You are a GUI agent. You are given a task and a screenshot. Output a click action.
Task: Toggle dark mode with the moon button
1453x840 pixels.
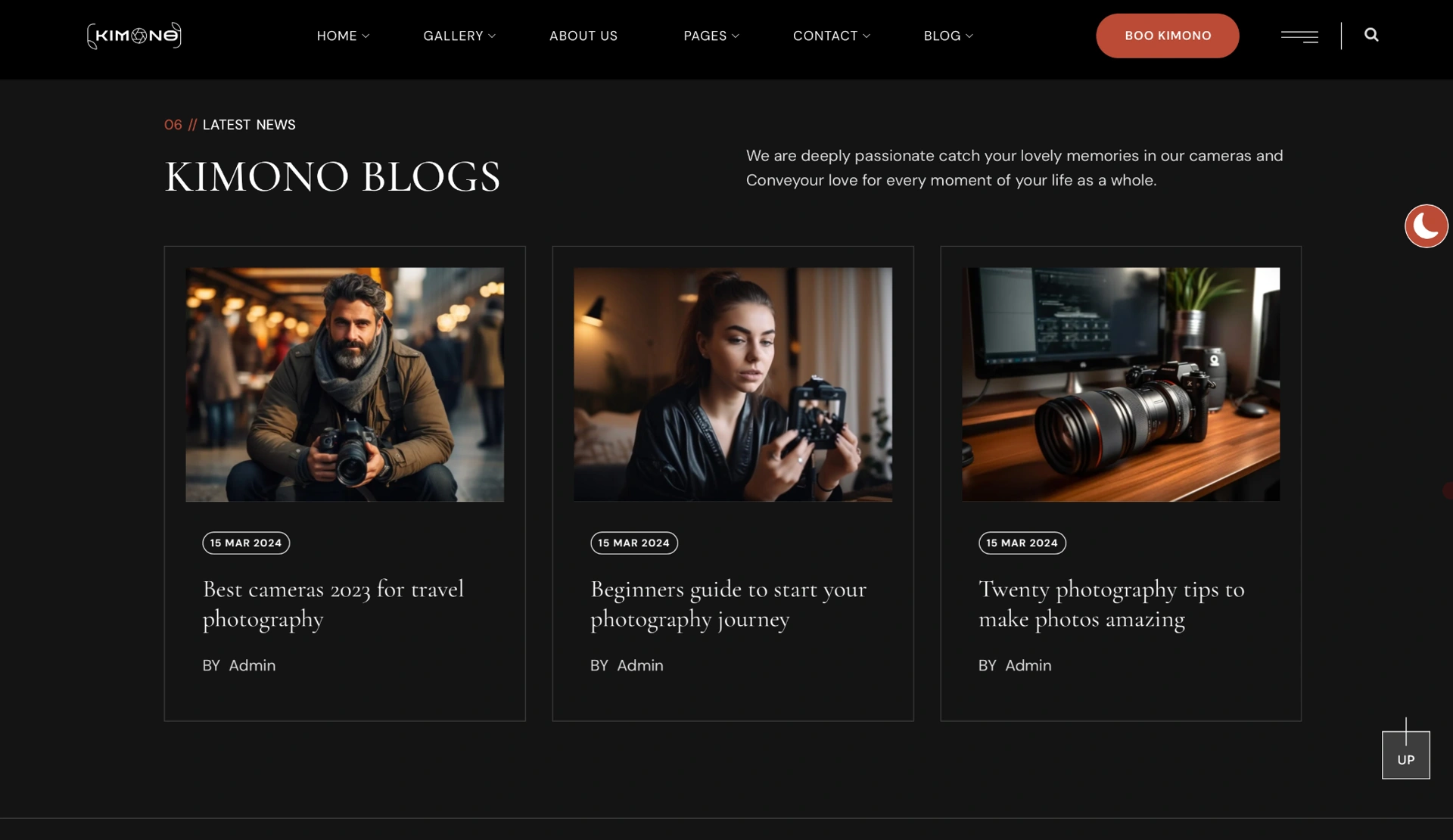click(x=1427, y=226)
